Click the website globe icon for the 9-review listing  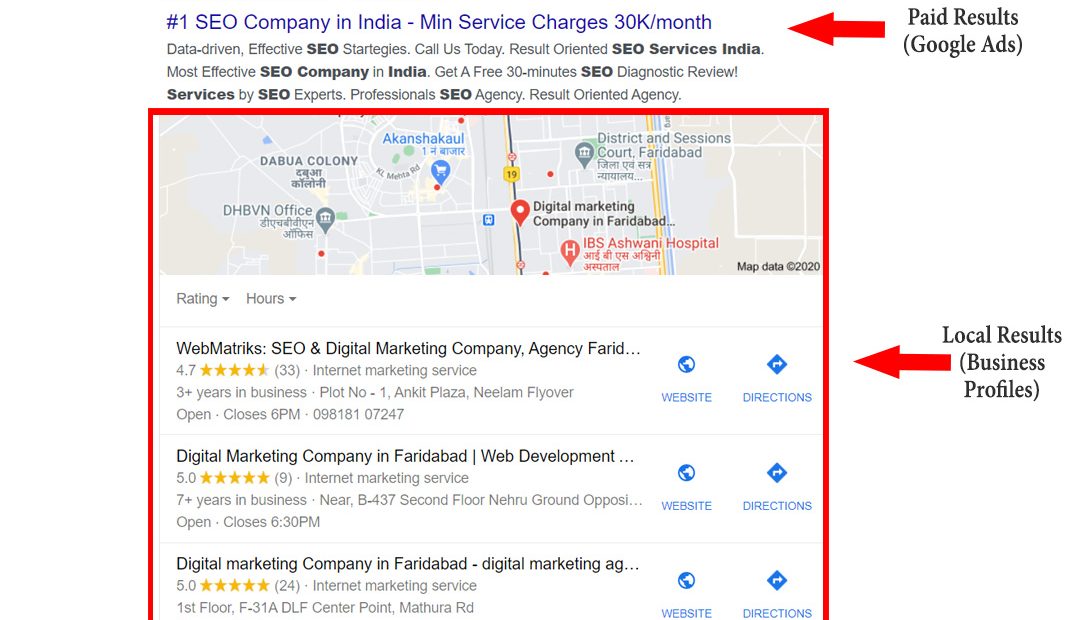tap(686, 473)
